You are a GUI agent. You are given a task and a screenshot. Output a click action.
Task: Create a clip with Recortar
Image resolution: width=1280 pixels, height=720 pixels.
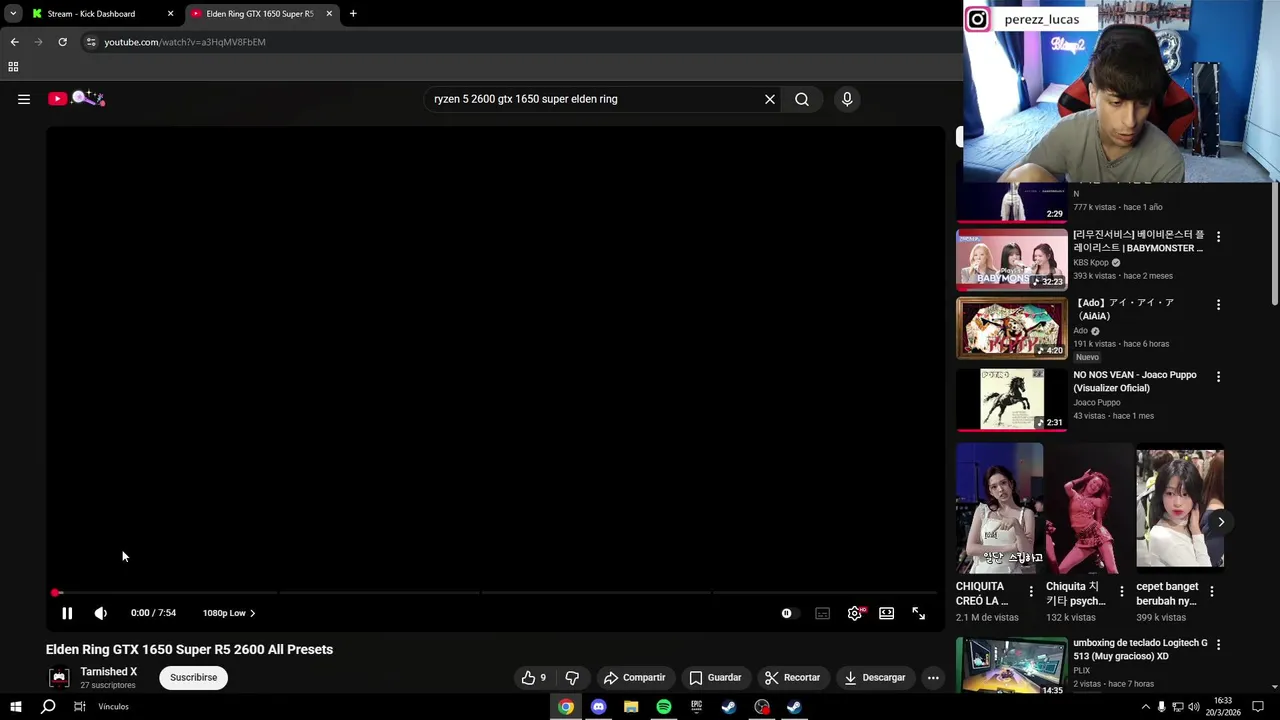792,677
